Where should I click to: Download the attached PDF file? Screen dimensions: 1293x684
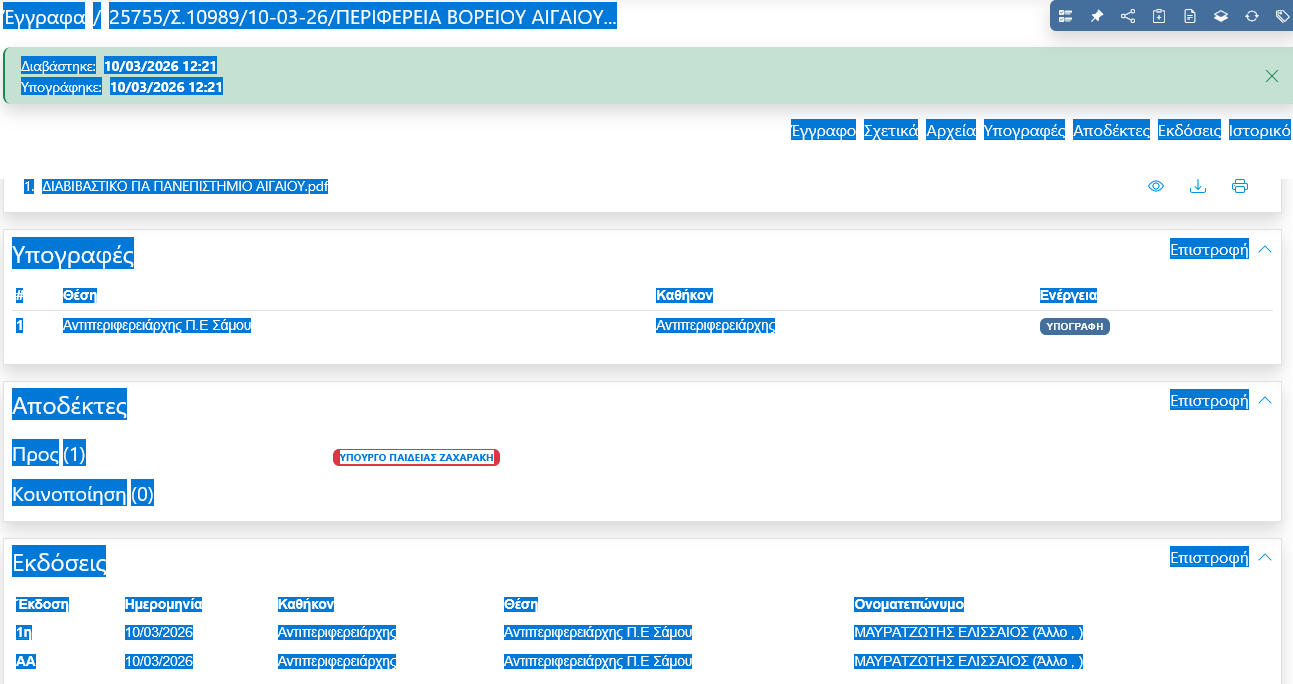pyautogui.click(x=1198, y=186)
